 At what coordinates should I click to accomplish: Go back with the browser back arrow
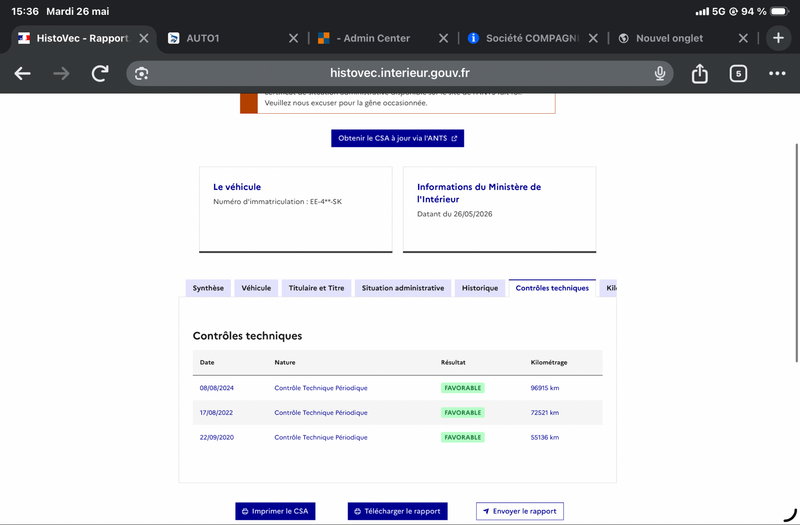point(22,73)
